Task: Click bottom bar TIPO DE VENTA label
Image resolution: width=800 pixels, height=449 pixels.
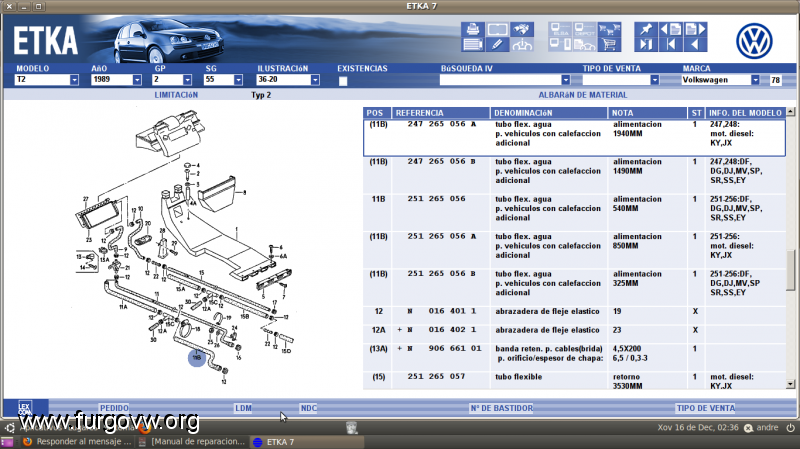Action: click(706, 408)
